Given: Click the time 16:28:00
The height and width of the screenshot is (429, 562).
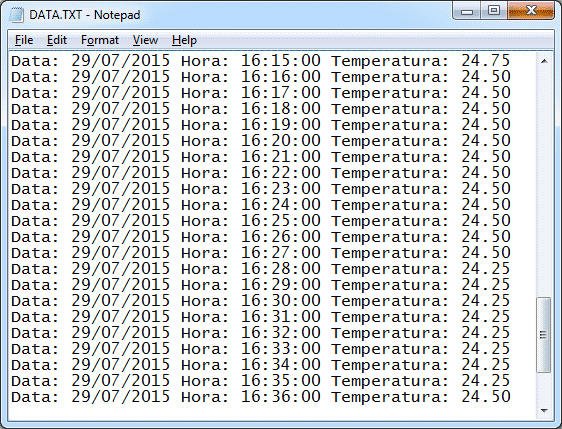Looking at the screenshot, I should click(281, 269).
